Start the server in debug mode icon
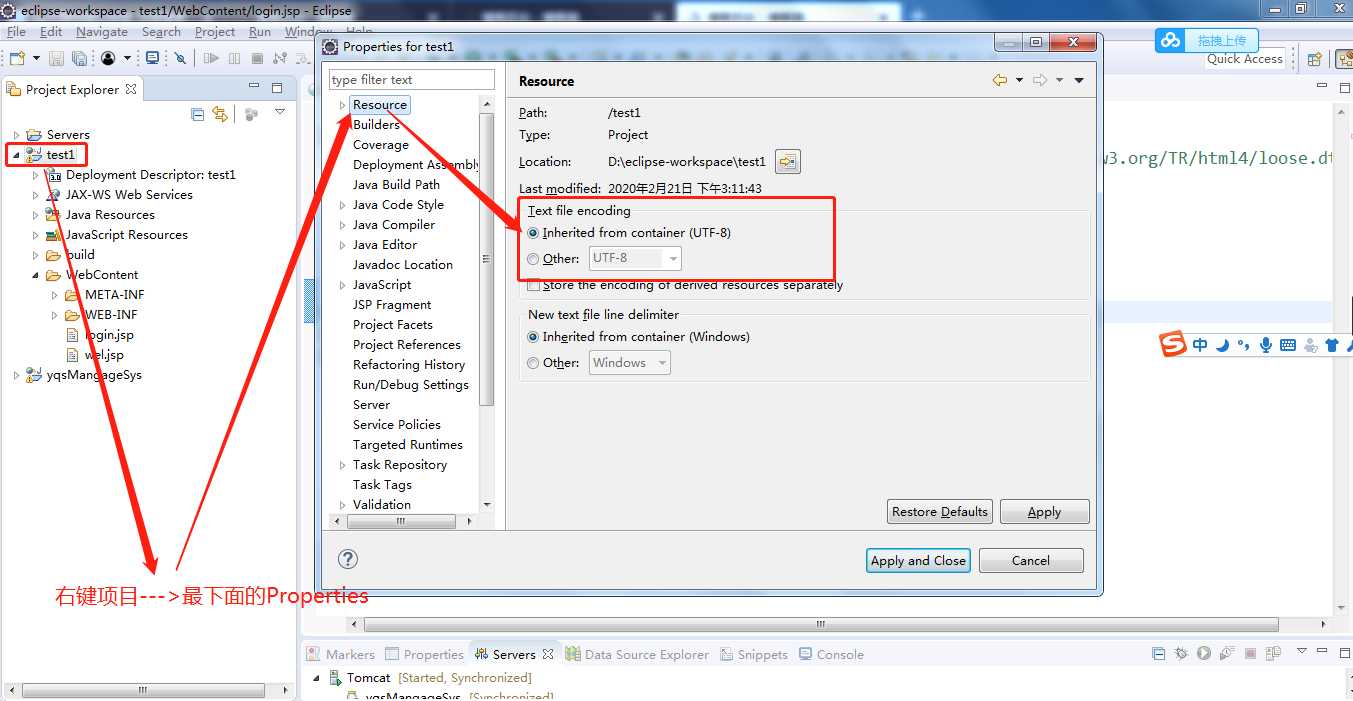Screen dimensions: 1353x701 pos(1181,653)
